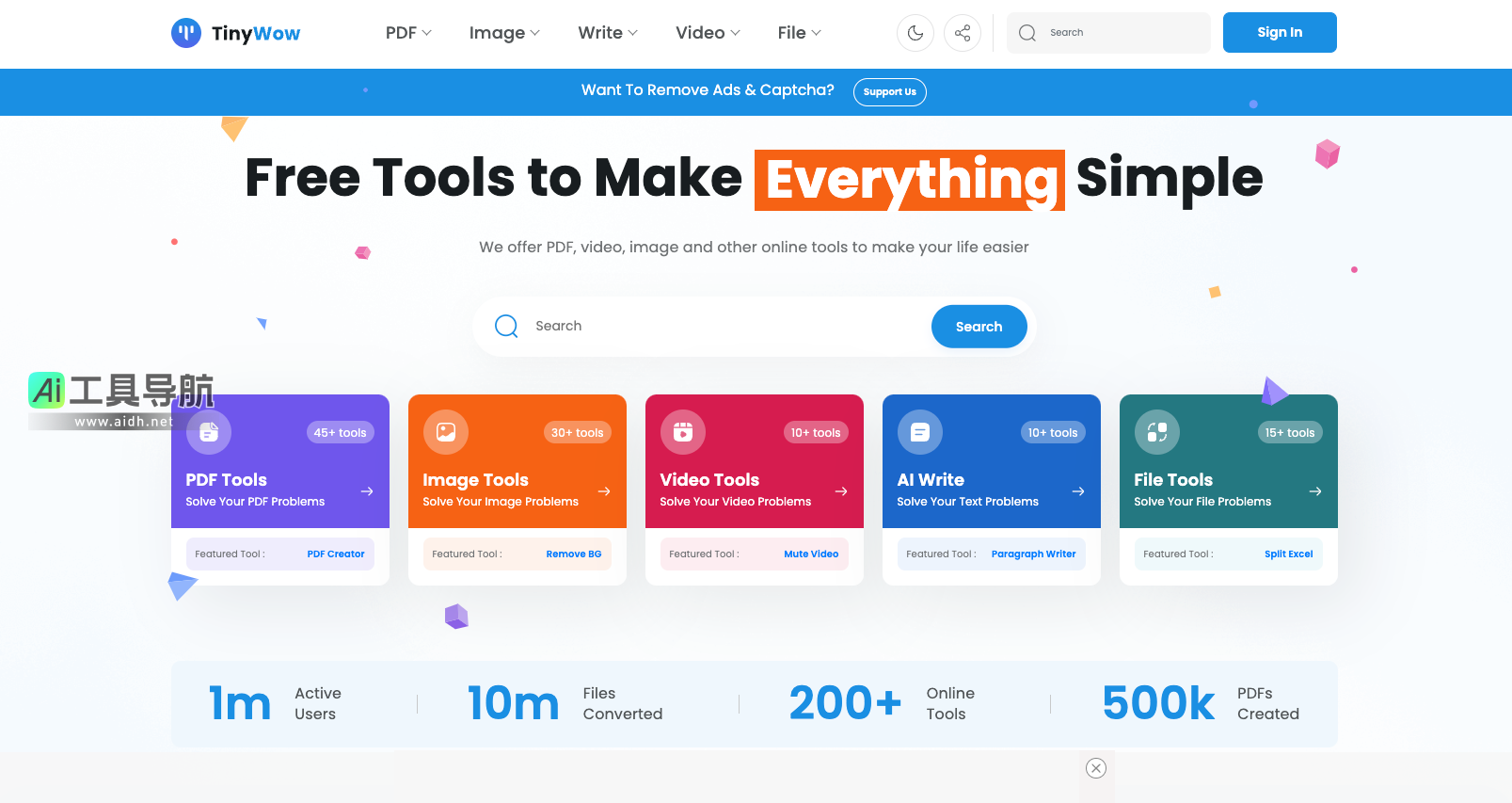Click the TinyWow logo icon

coord(186,33)
